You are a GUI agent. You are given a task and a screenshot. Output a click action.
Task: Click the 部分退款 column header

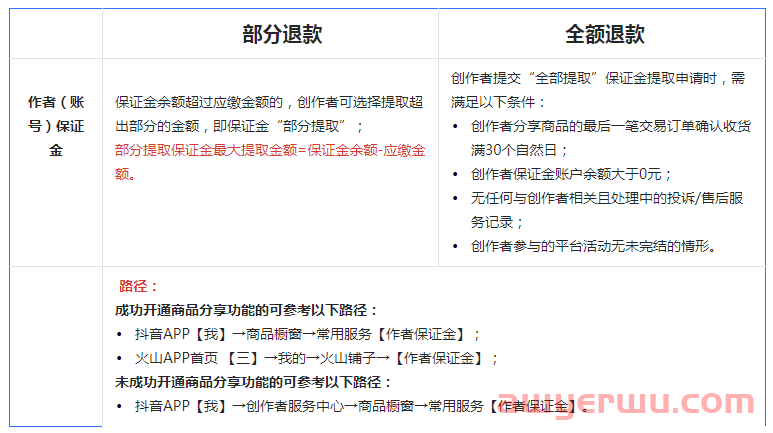coord(282,34)
